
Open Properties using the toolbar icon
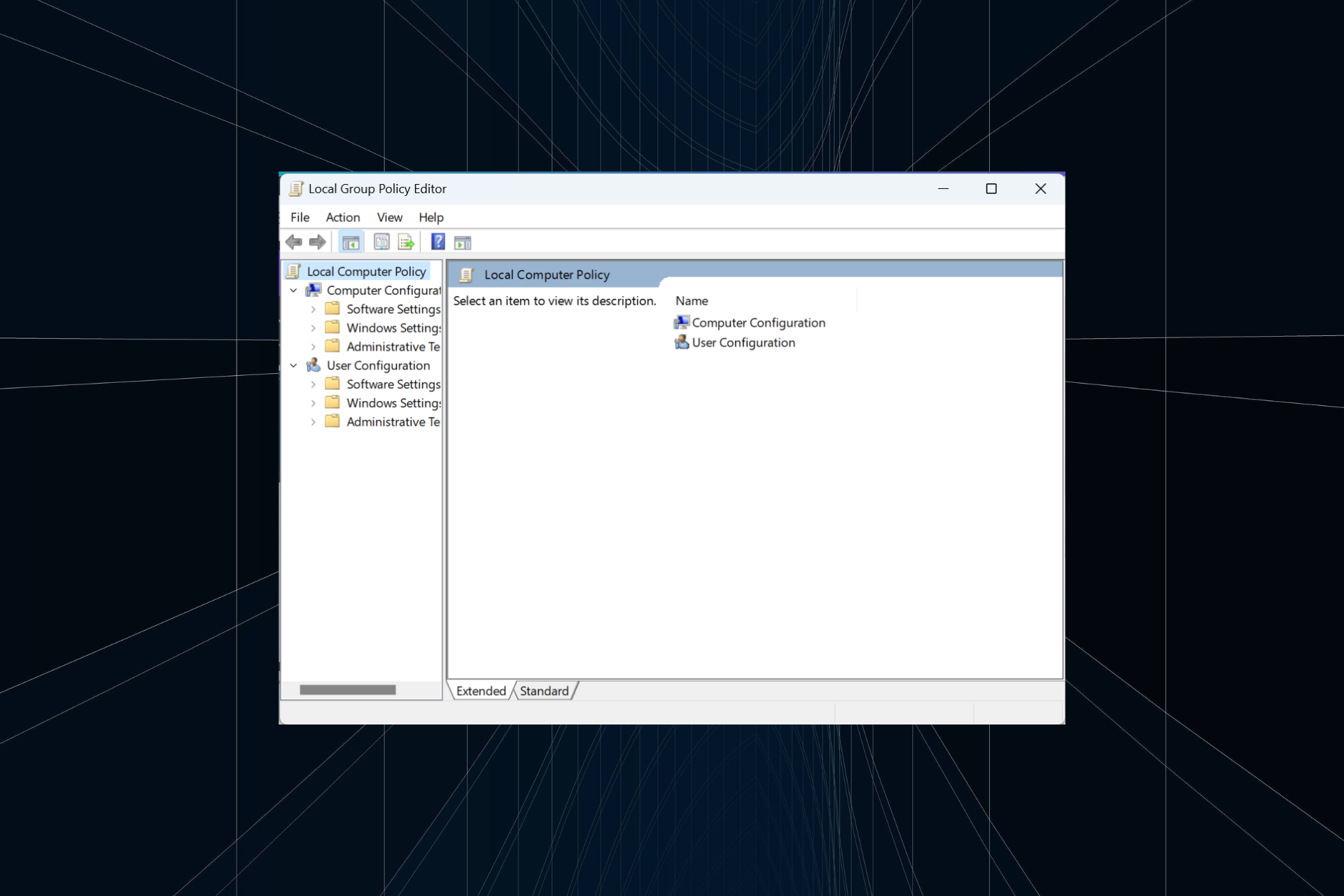(x=381, y=241)
